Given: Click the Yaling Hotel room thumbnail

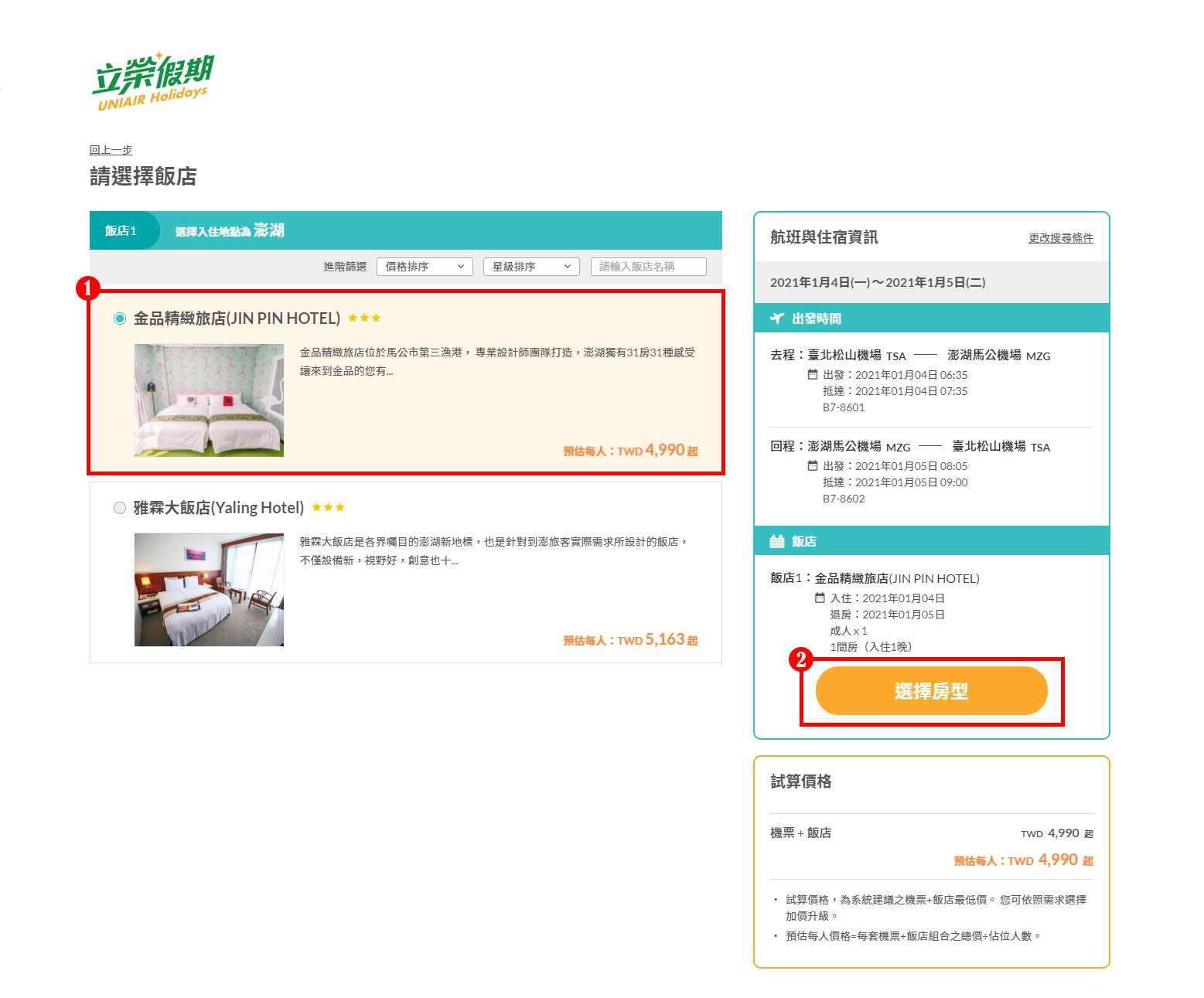Looking at the screenshot, I should pos(209,590).
